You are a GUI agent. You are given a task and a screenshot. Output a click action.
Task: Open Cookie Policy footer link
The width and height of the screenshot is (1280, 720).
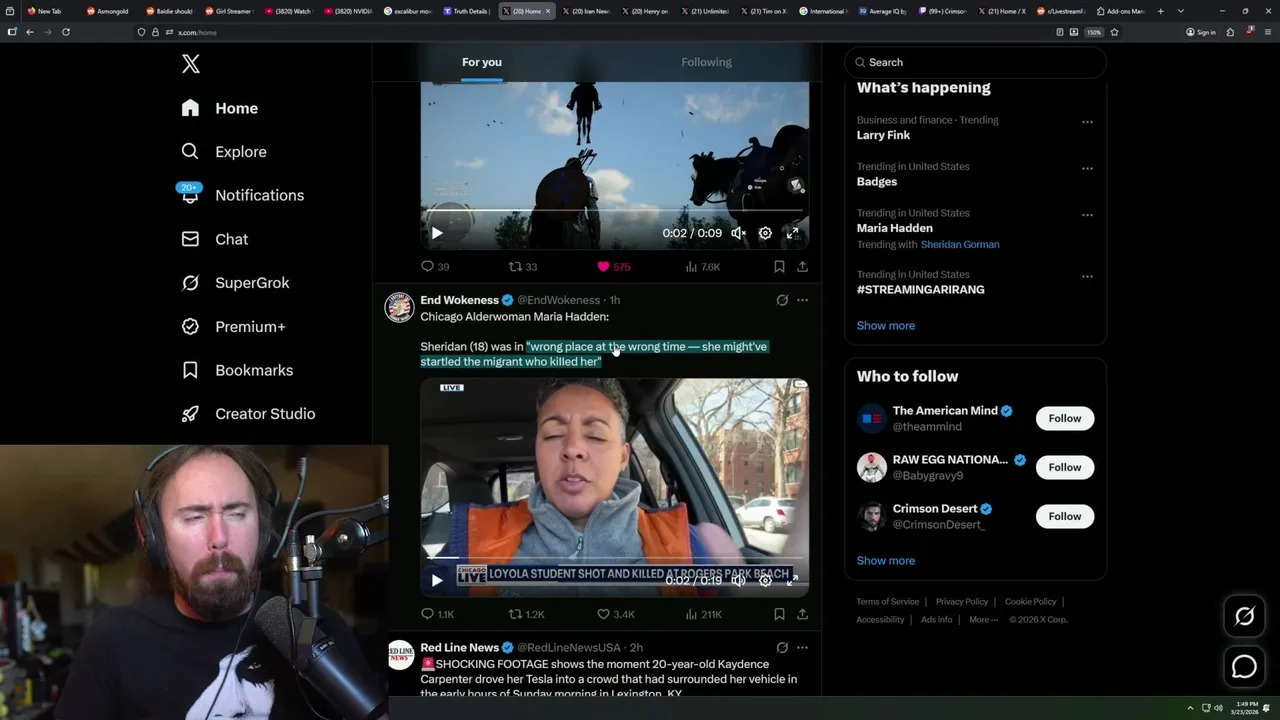1031,602
